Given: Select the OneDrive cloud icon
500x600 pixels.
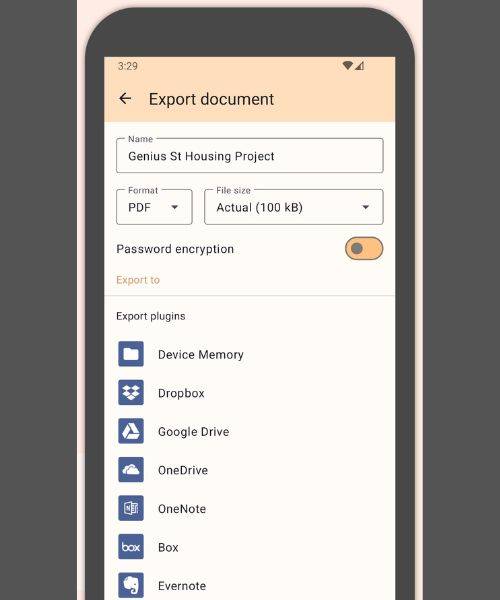Looking at the screenshot, I should 131,470.
